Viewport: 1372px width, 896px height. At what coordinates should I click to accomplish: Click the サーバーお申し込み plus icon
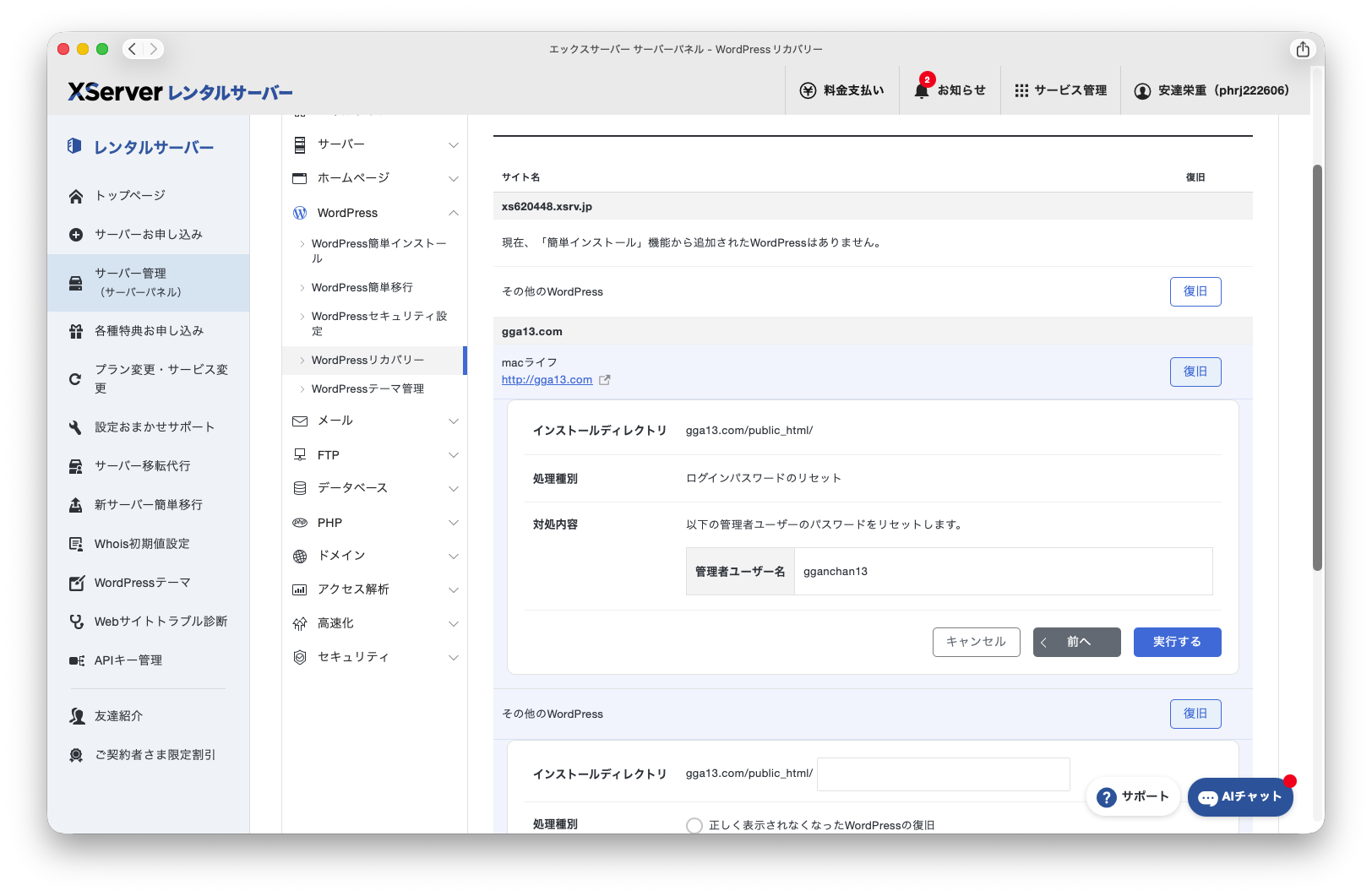76,235
